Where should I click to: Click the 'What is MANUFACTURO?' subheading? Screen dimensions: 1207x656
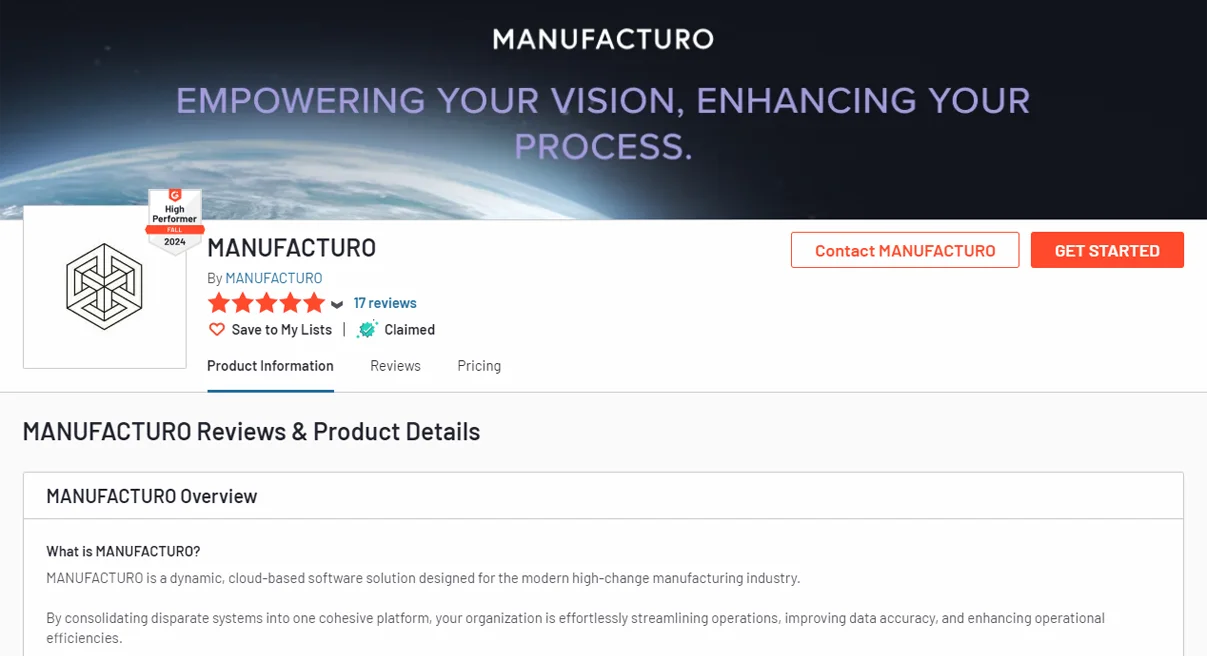123,552
